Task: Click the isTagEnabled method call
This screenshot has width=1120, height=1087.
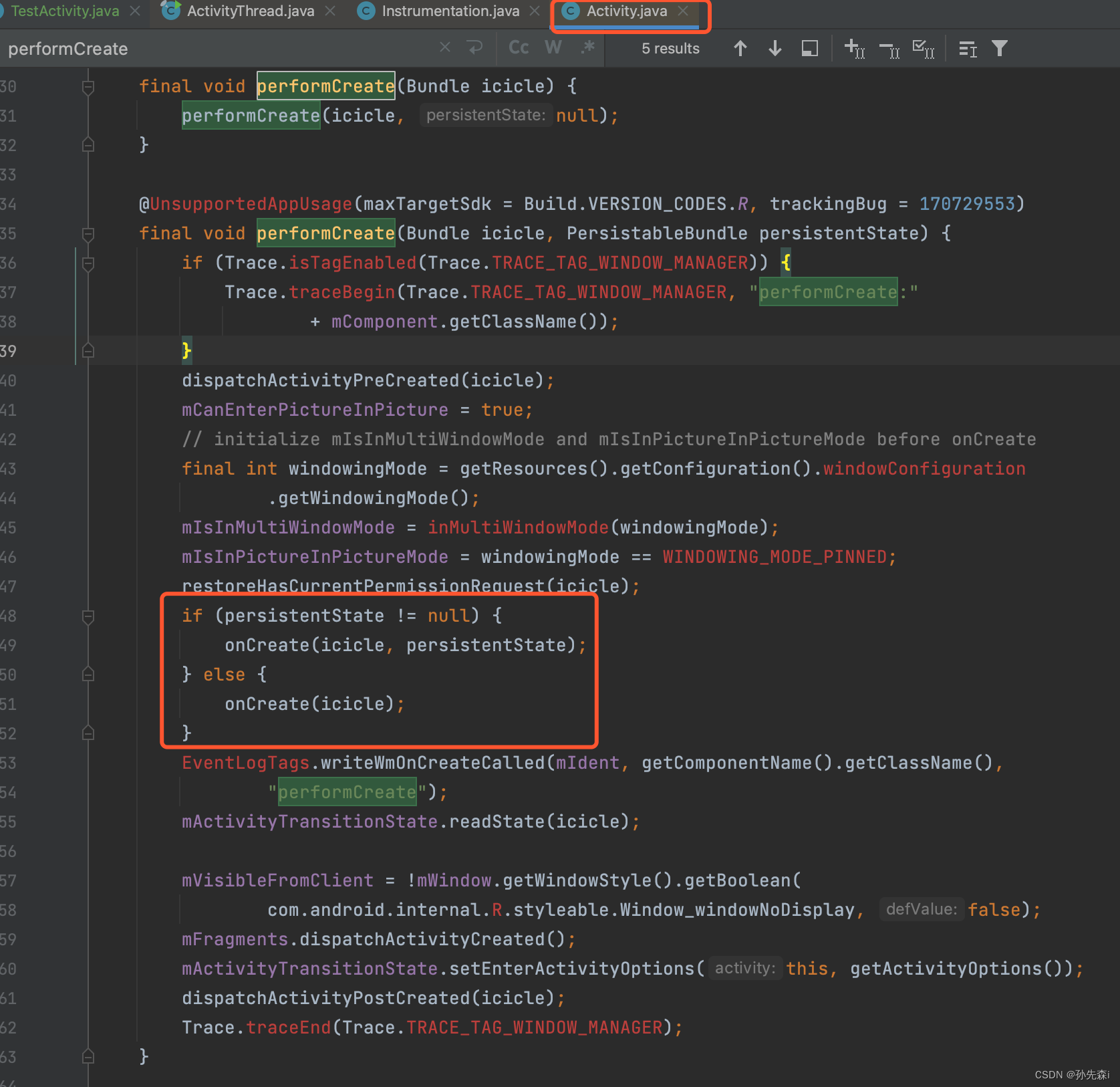Action: 353,263
